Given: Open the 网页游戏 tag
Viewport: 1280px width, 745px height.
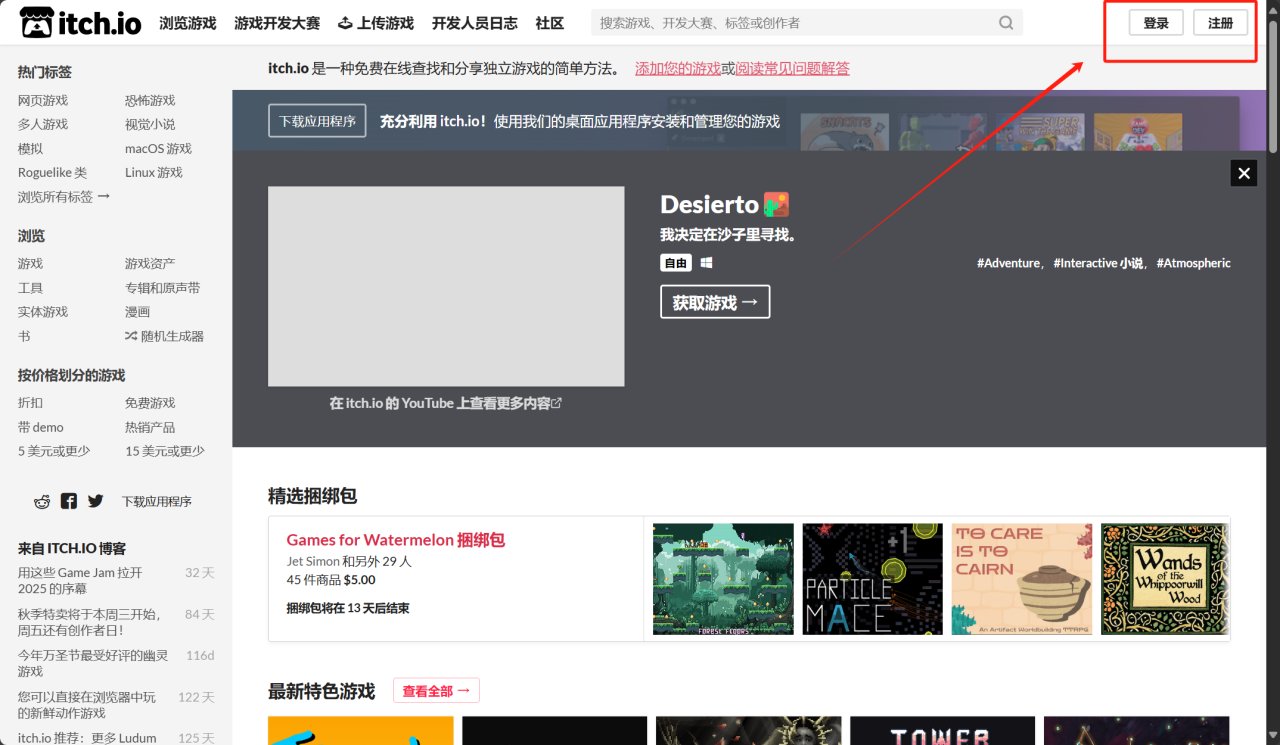Looking at the screenshot, I should click(x=43, y=100).
